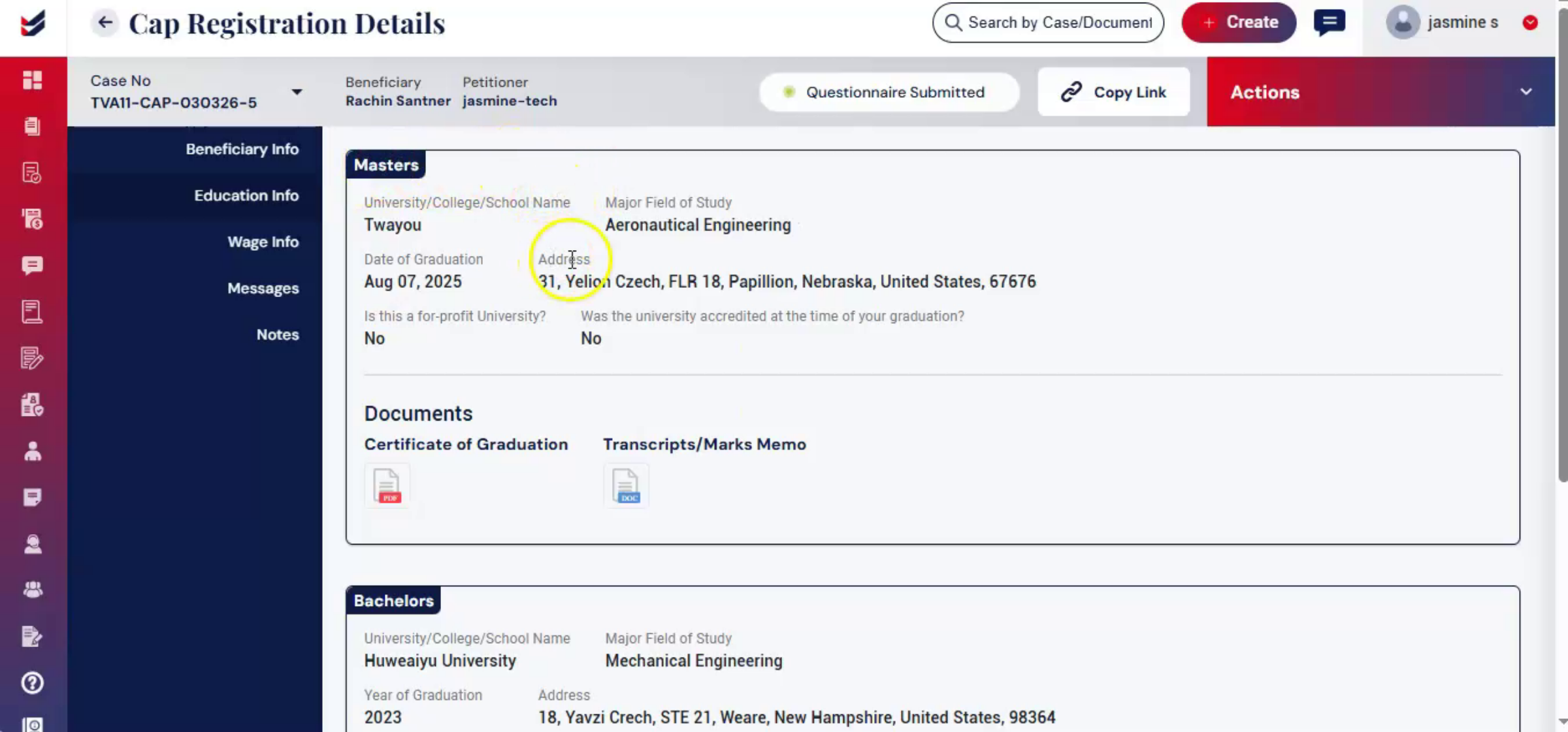Expand the Actions dropdown menu
The height and width of the screenshot is (732, 1568).
[1380, 92]
